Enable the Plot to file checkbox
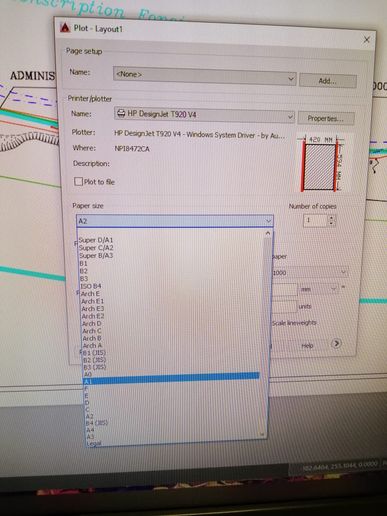Screen dimensions: 387x516 coord(78,181)
